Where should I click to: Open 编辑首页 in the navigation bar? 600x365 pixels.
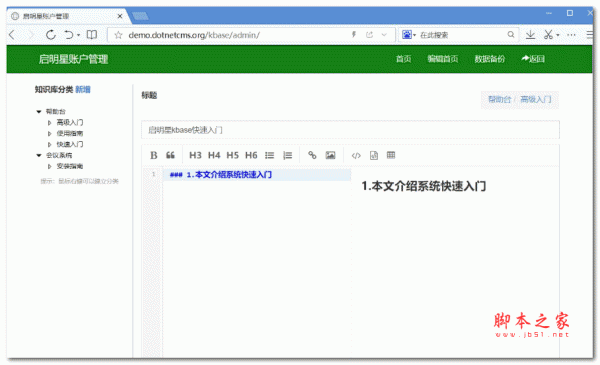443,59
